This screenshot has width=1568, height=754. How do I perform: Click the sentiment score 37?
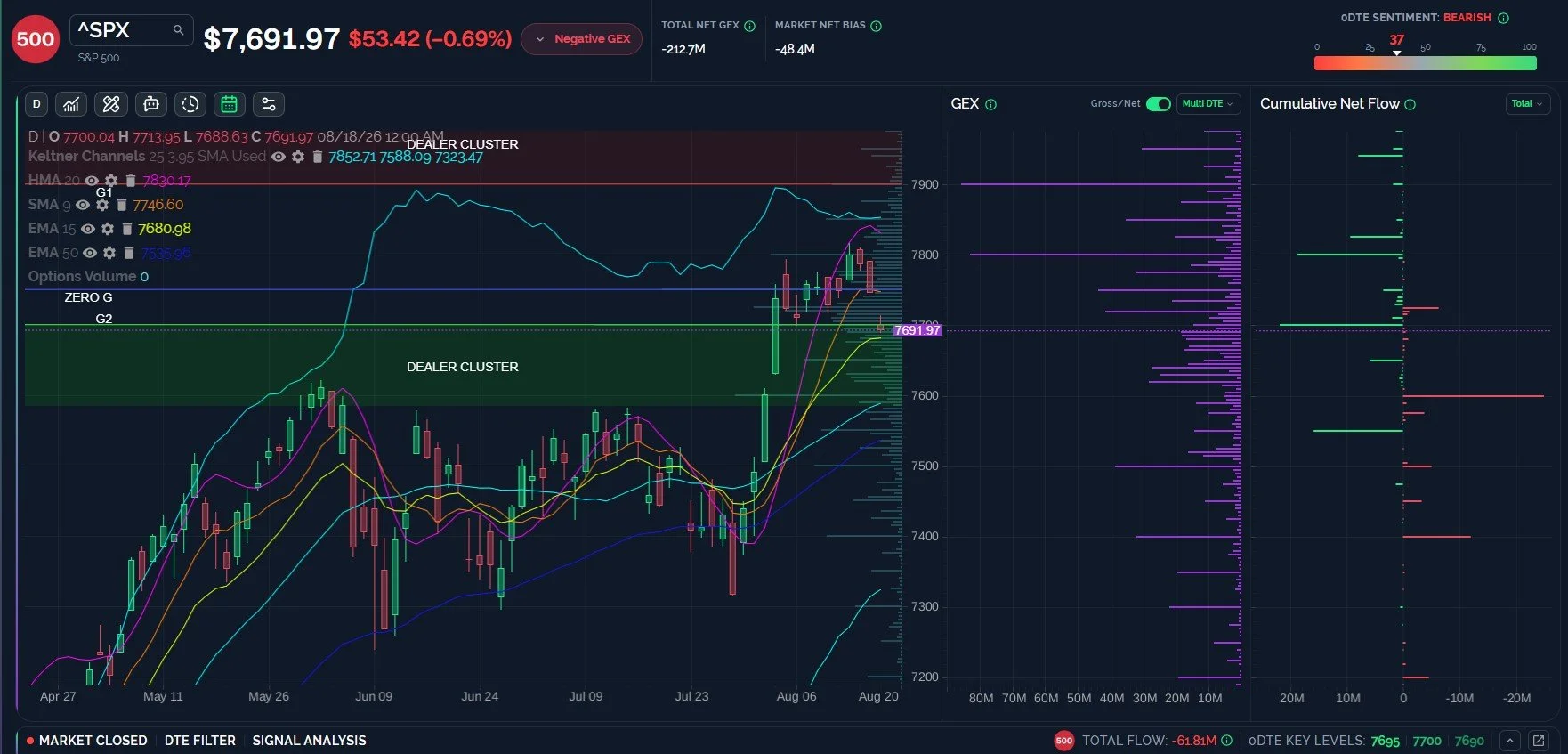[x=1396, y=39]
